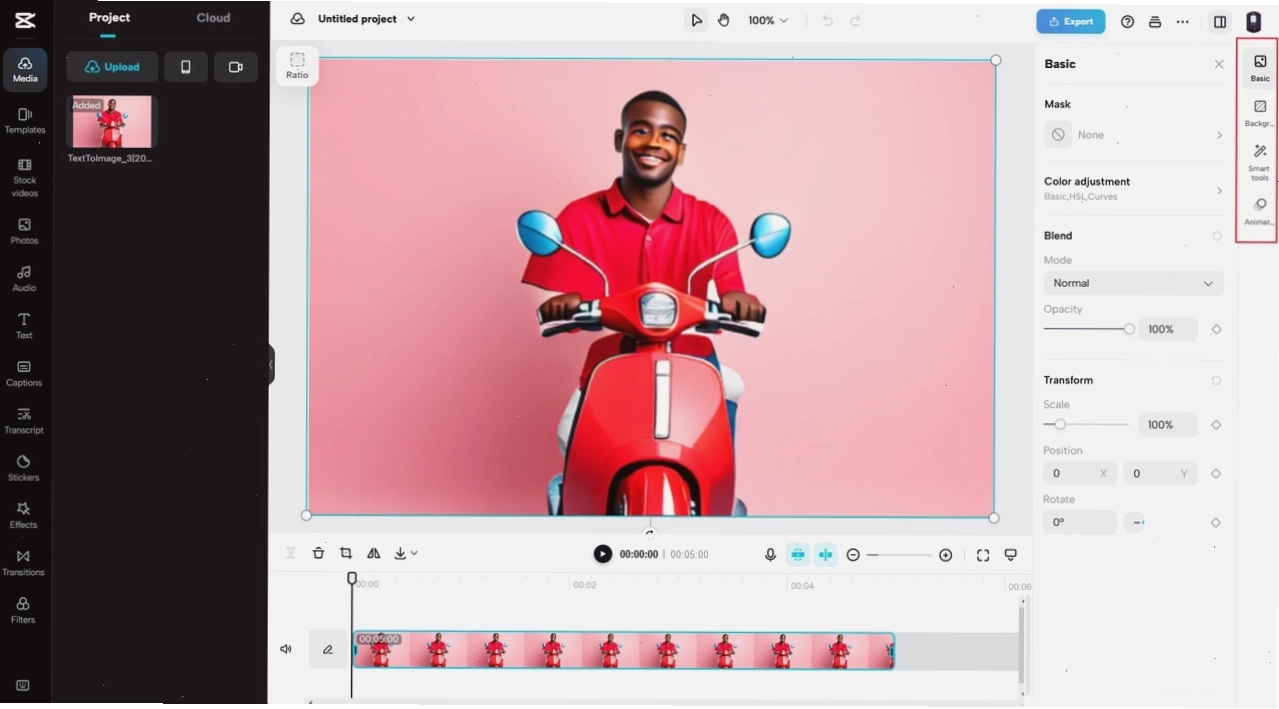Image resolution: width=1279 pixels, height=709 pixels.
Task: Open the Photos panel
Action: tap(25, 231)
